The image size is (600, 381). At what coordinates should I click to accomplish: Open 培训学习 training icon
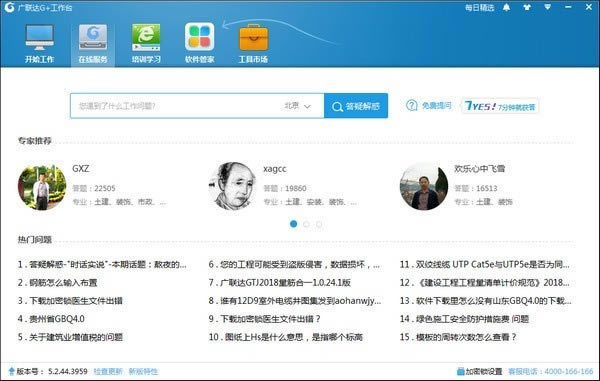tap(146, 37)
